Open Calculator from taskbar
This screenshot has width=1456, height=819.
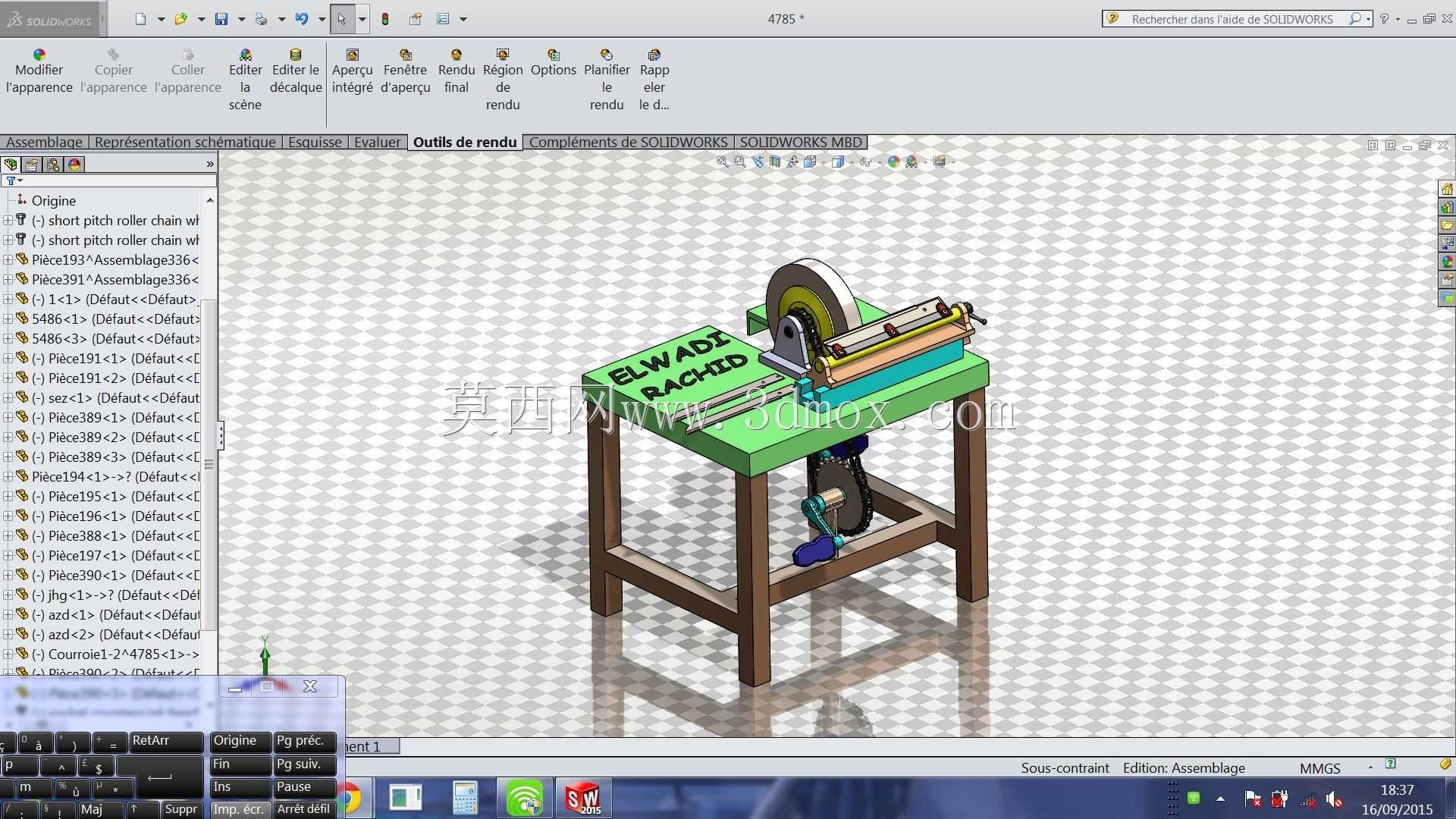464,798
